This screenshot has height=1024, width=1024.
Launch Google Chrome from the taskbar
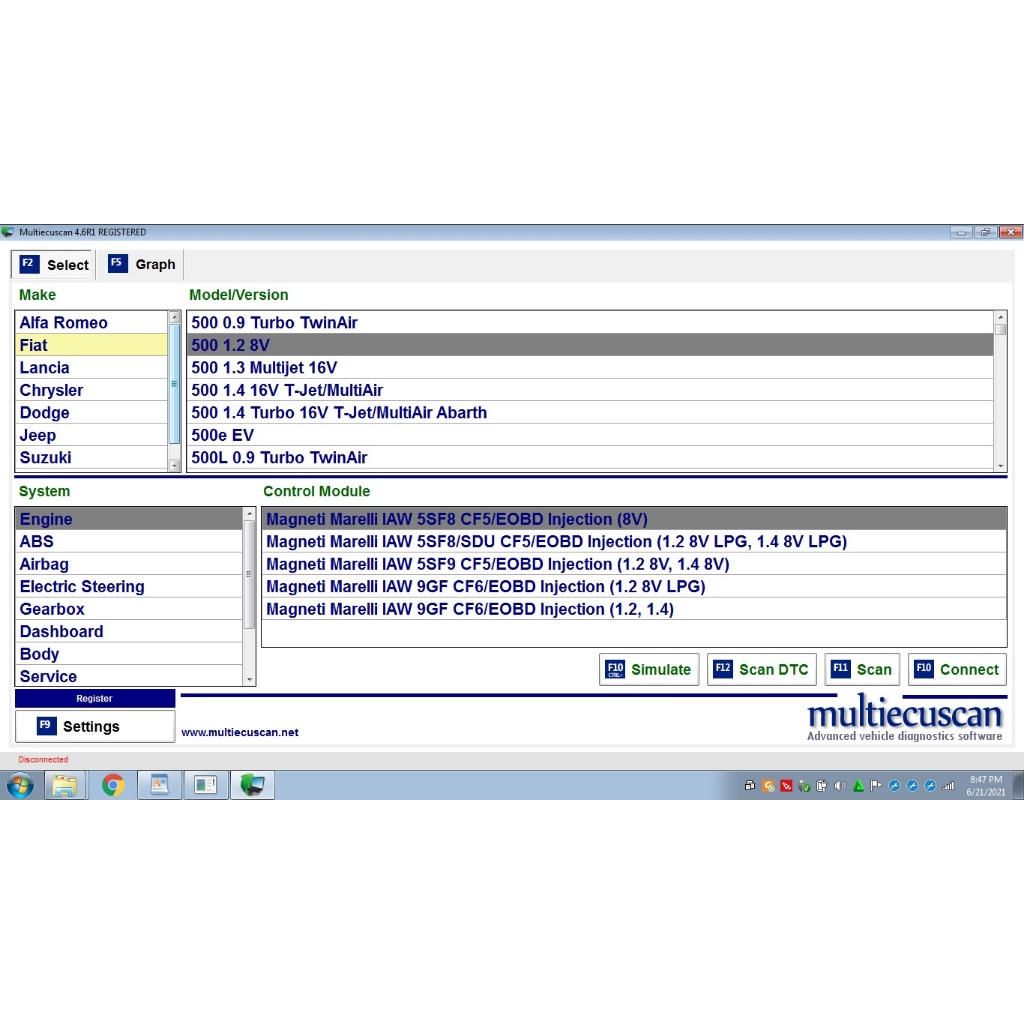tap(112, 785)
